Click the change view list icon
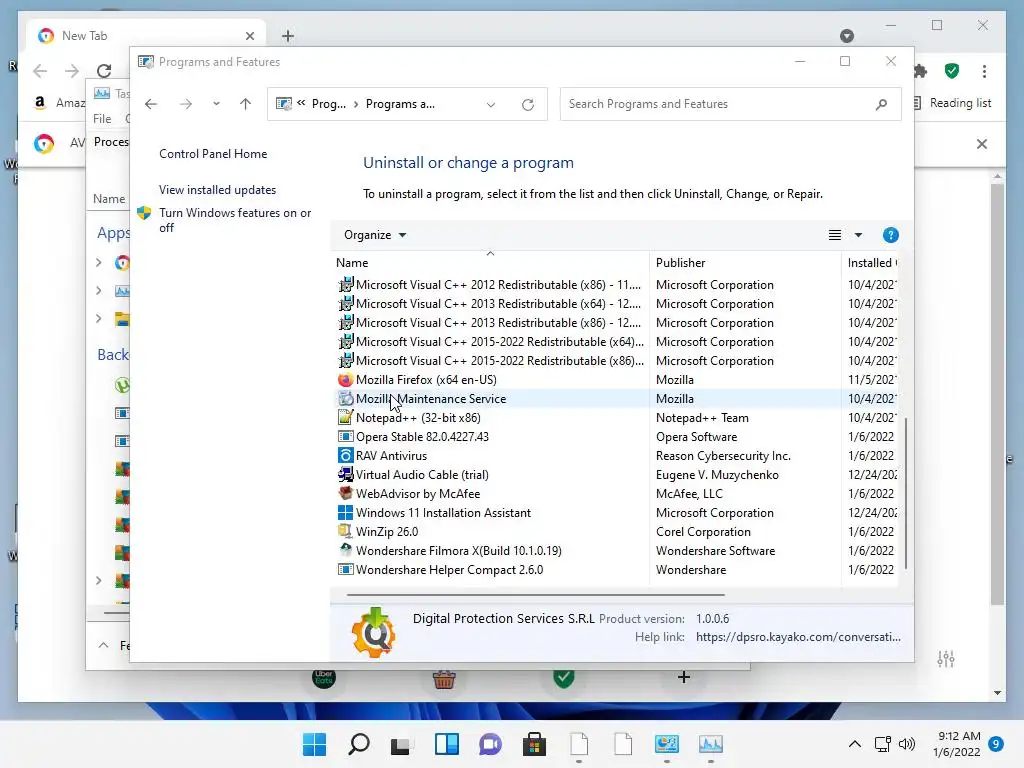Viewport: 1024px width, 768px height. pos(835,235)
